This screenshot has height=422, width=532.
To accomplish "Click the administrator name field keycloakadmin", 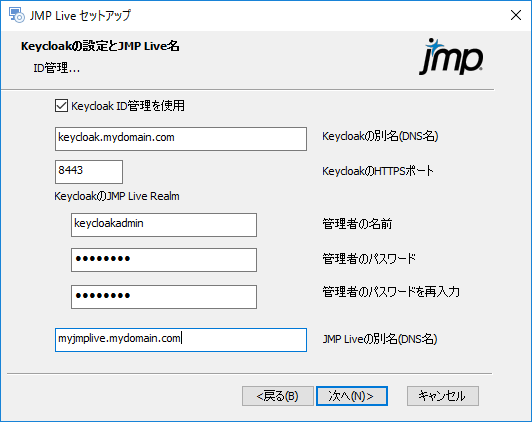I will 164,225.
